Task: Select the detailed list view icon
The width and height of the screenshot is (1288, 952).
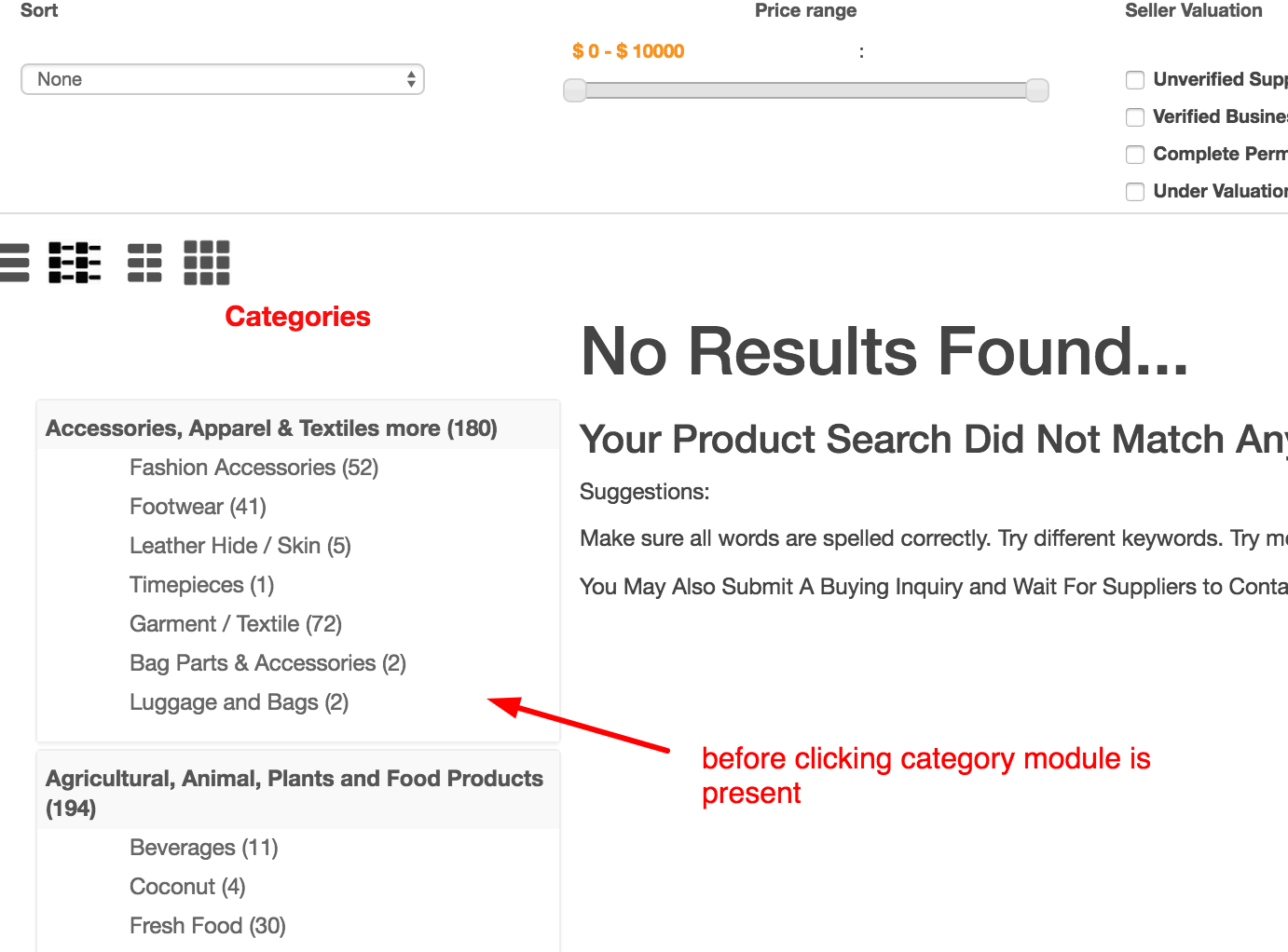Action: tap(75, 262)
